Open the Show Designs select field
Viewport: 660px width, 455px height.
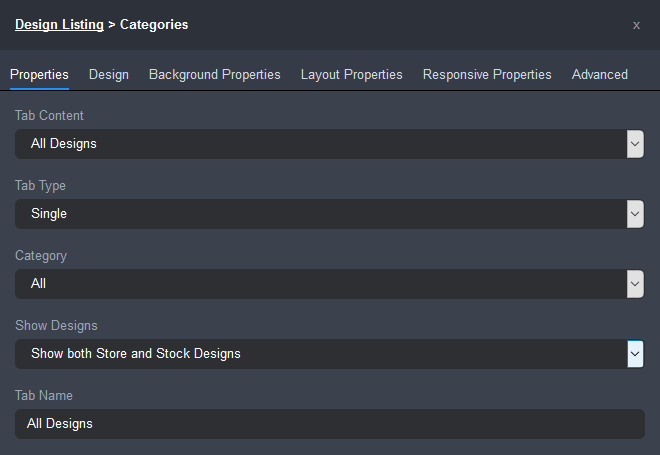tap(330, 354)
